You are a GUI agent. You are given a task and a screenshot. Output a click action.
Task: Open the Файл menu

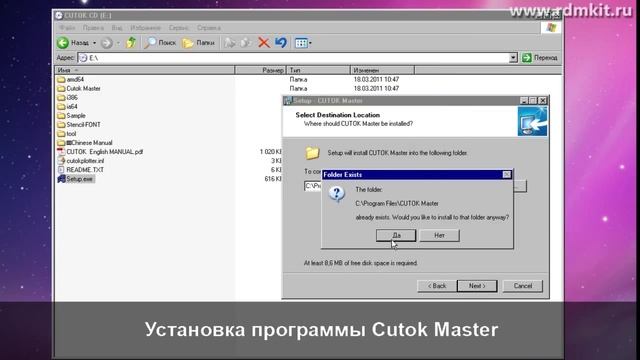[x=67, y=28]
